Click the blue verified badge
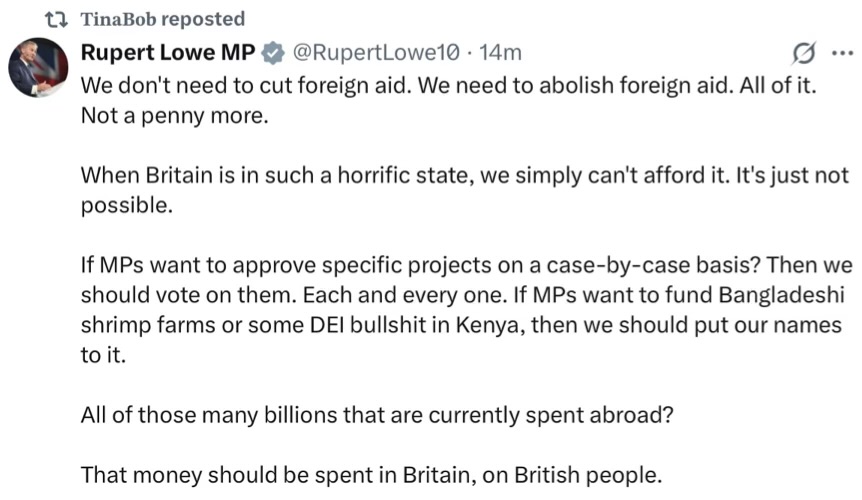The height and width of the screenshot is (500, 862). tap(272, 52)
